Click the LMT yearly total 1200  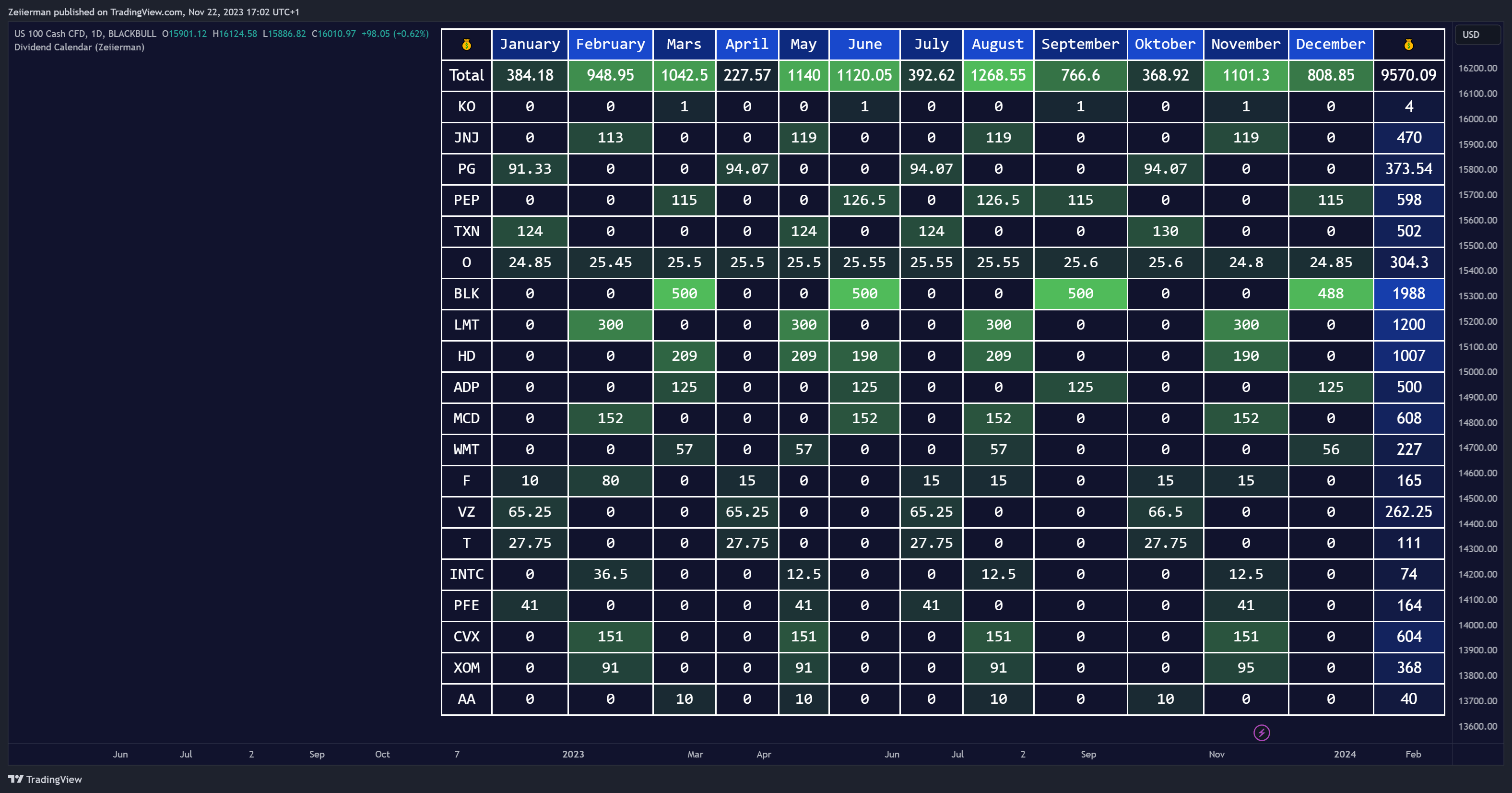click(x=1409, y=325)
